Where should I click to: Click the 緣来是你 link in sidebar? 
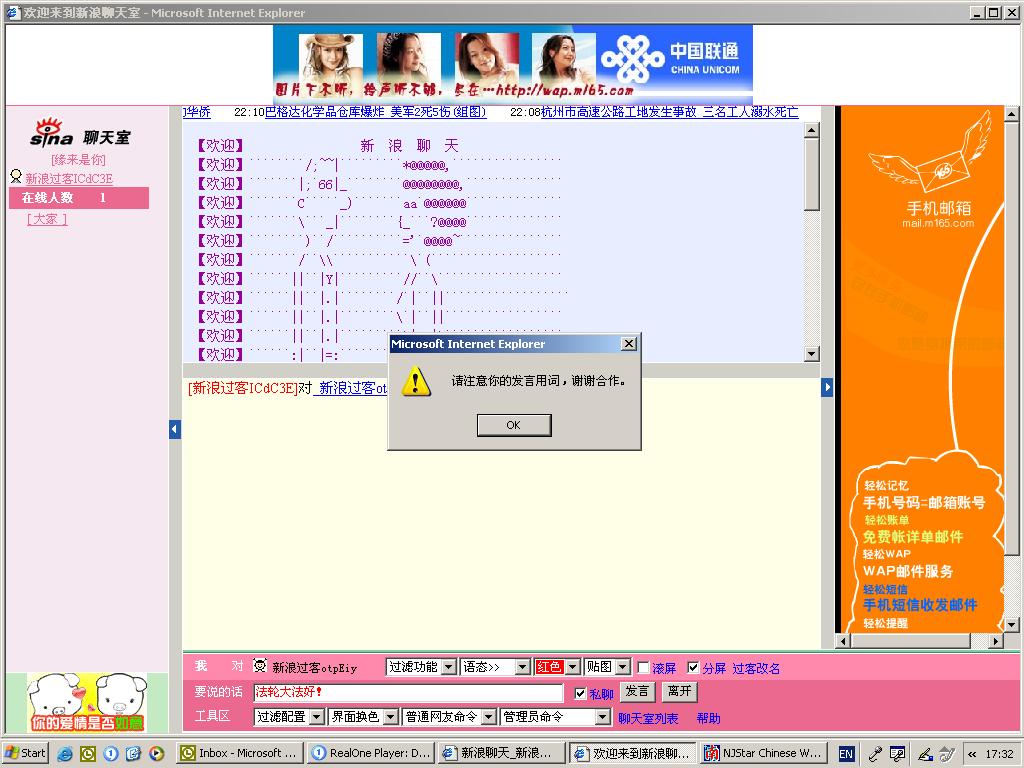pyautogui.click(x=78, y=159)
